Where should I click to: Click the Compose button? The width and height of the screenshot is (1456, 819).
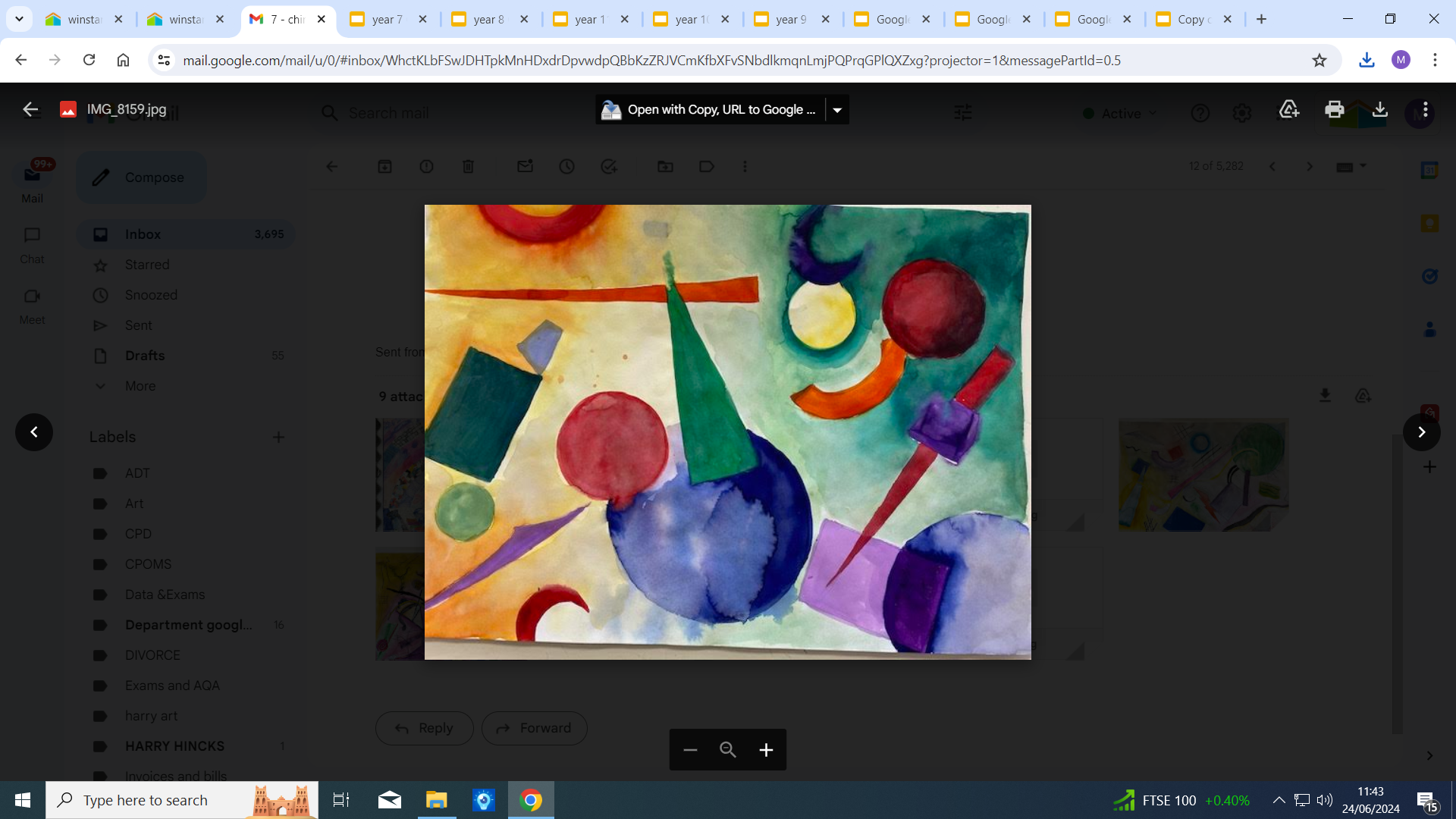141,177
